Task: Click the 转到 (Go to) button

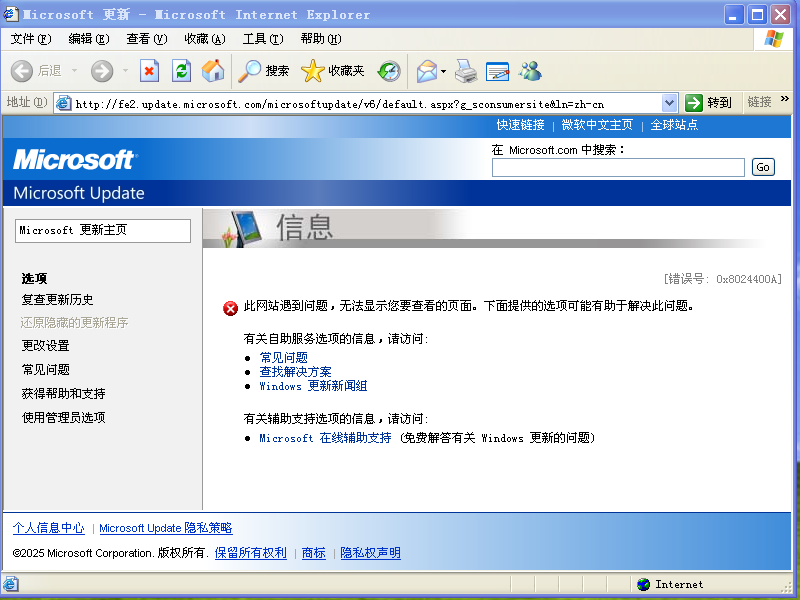Action: pos(709,103)
